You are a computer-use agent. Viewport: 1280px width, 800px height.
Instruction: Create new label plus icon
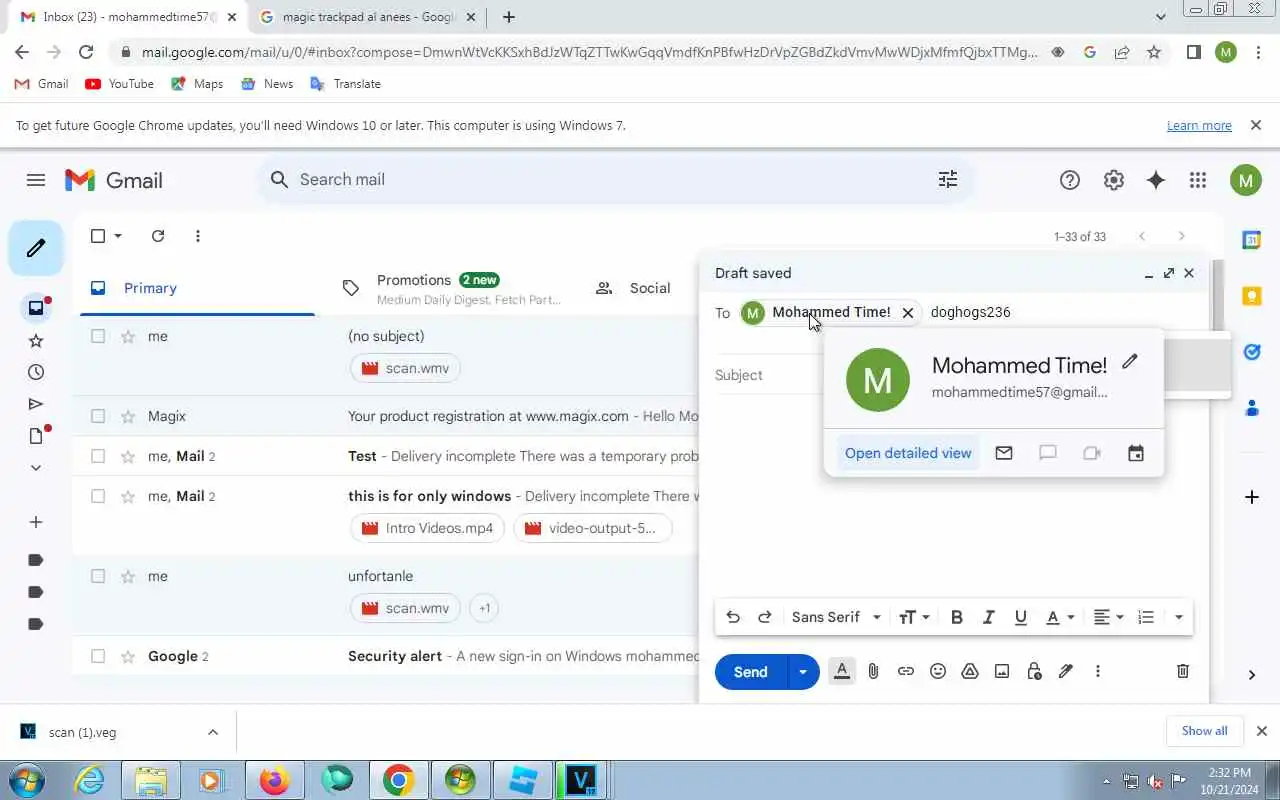[x=36, y=522]
